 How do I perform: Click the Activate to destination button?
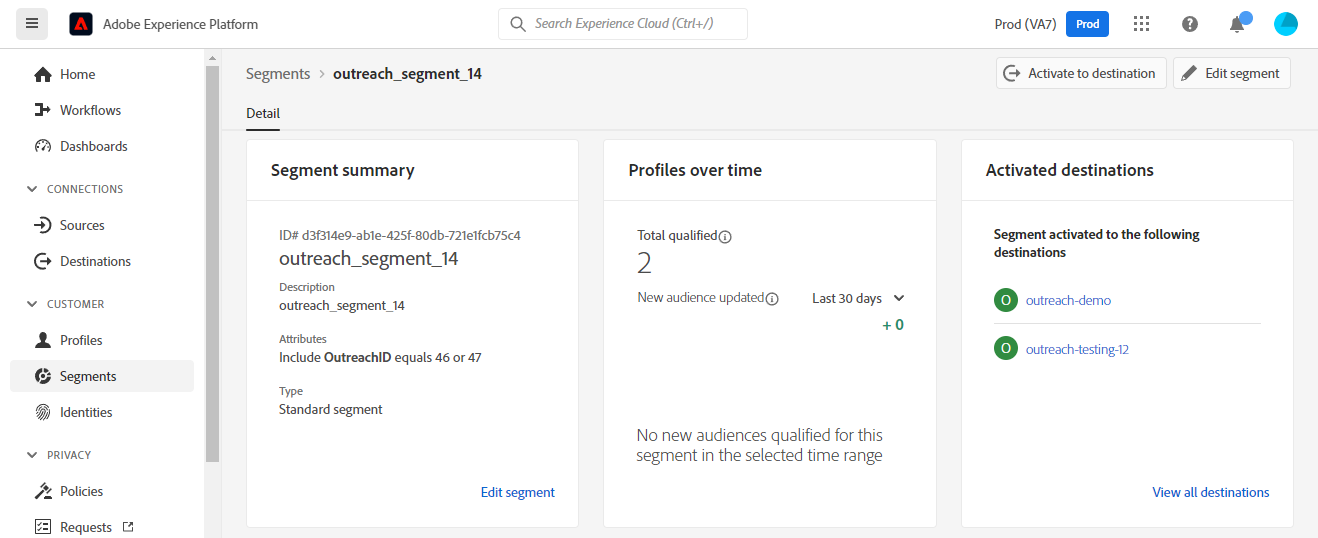click(x=1081, y=73)
